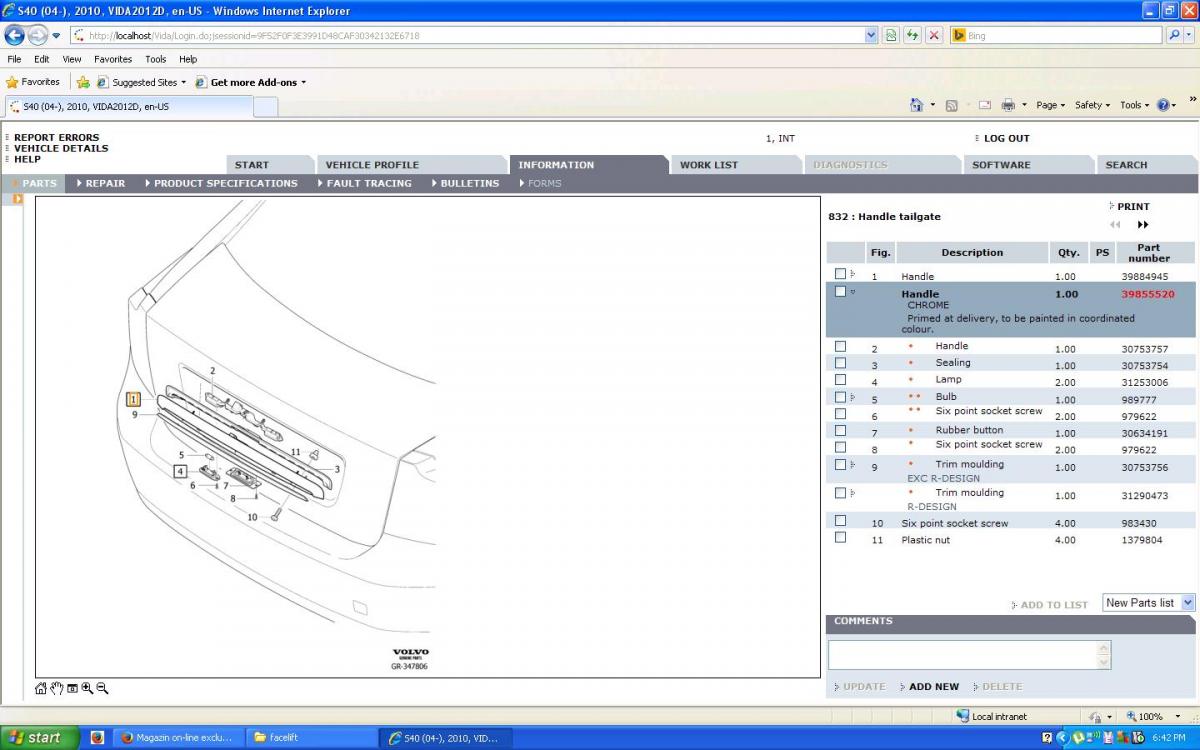Click the fit-to-window icon below diagram
1200x750 pixels.
coord(72,688)
